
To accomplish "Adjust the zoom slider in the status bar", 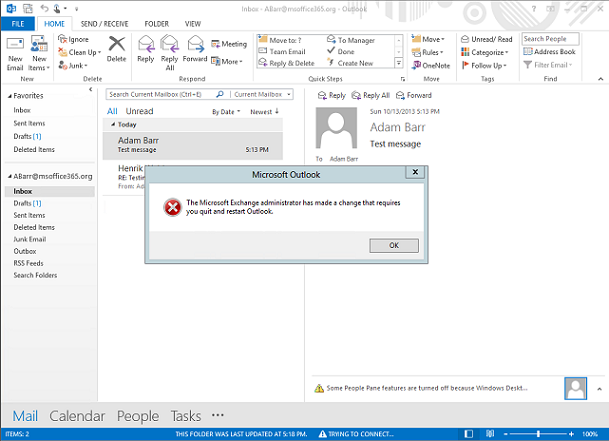I will (538, 434).
